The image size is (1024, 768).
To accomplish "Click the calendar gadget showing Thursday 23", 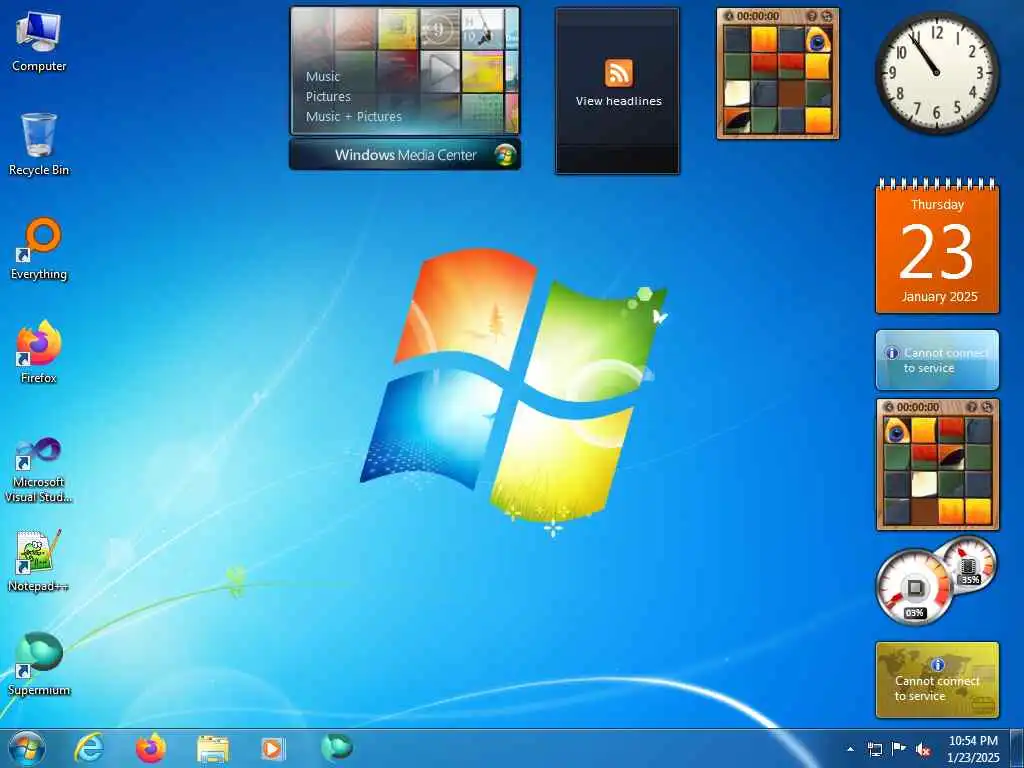I will tap(937, 247).
